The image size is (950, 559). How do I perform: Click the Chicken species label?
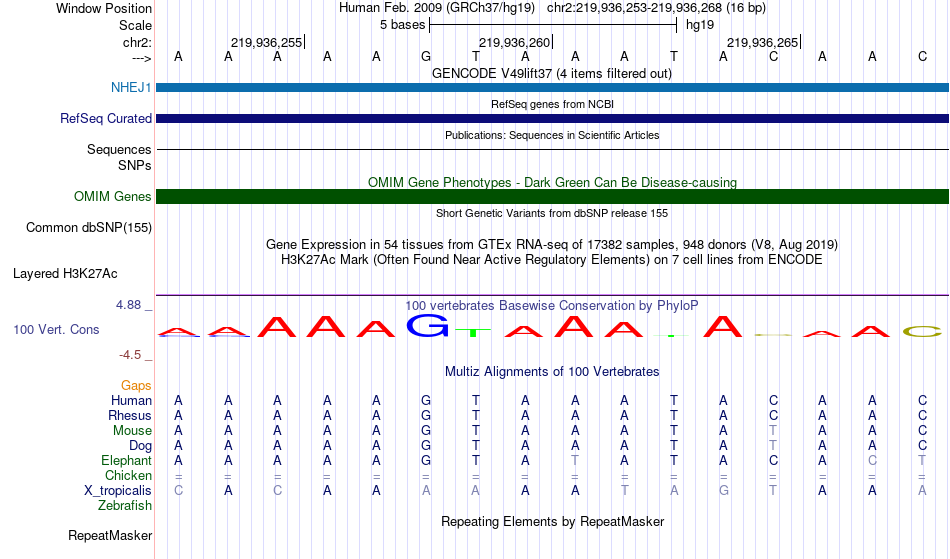coord(128,475)
